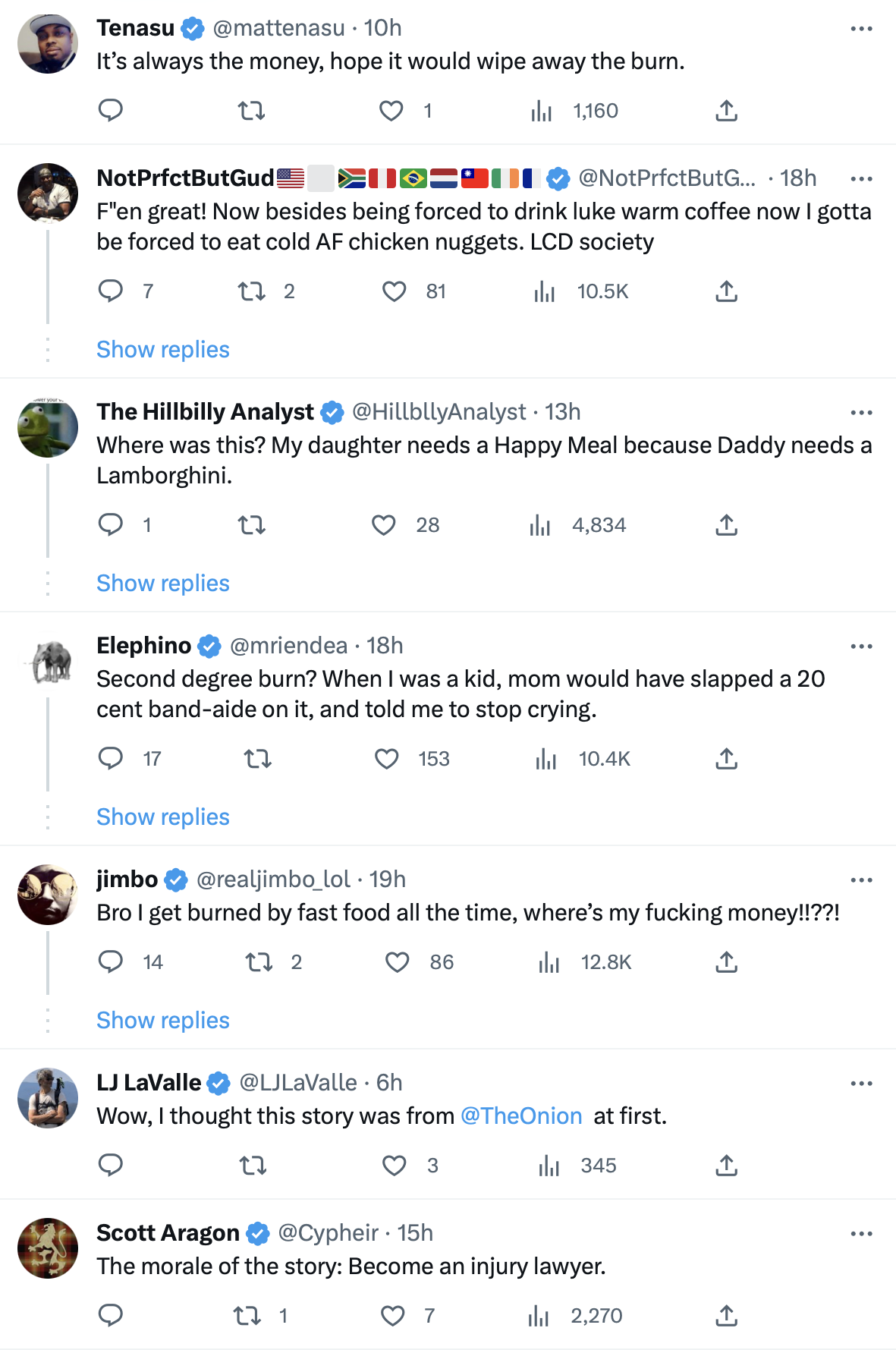This screenshot has height=1350, width=896.
Task: Like Elephino's second degree burn tweet
Action: (387, 759)
